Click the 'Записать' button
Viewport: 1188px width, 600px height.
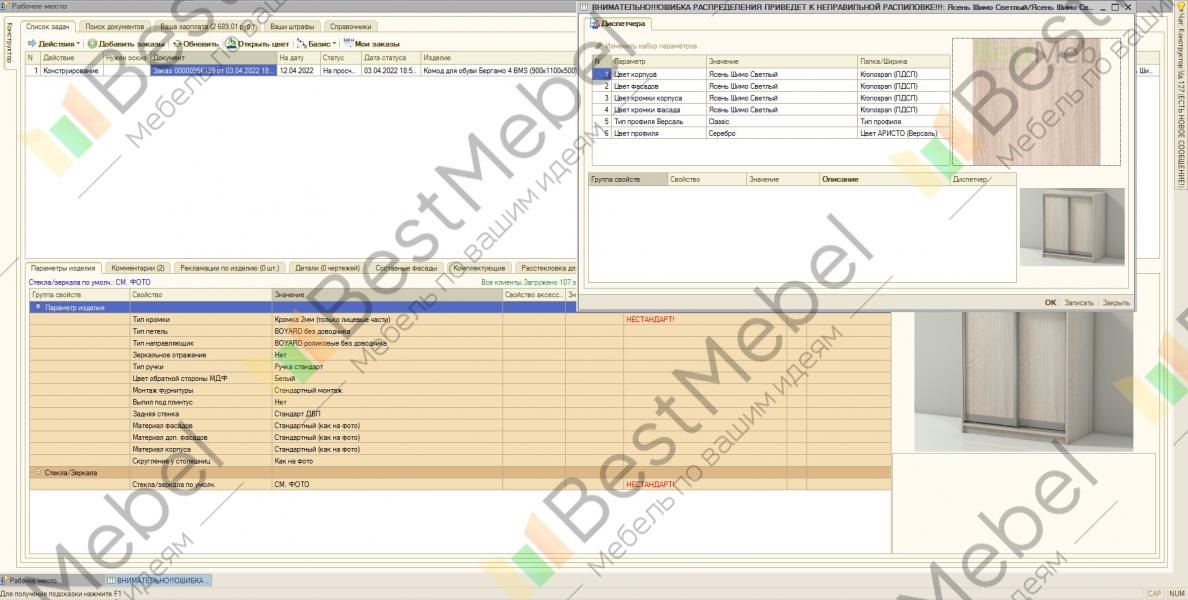[x=1079, y=302]
